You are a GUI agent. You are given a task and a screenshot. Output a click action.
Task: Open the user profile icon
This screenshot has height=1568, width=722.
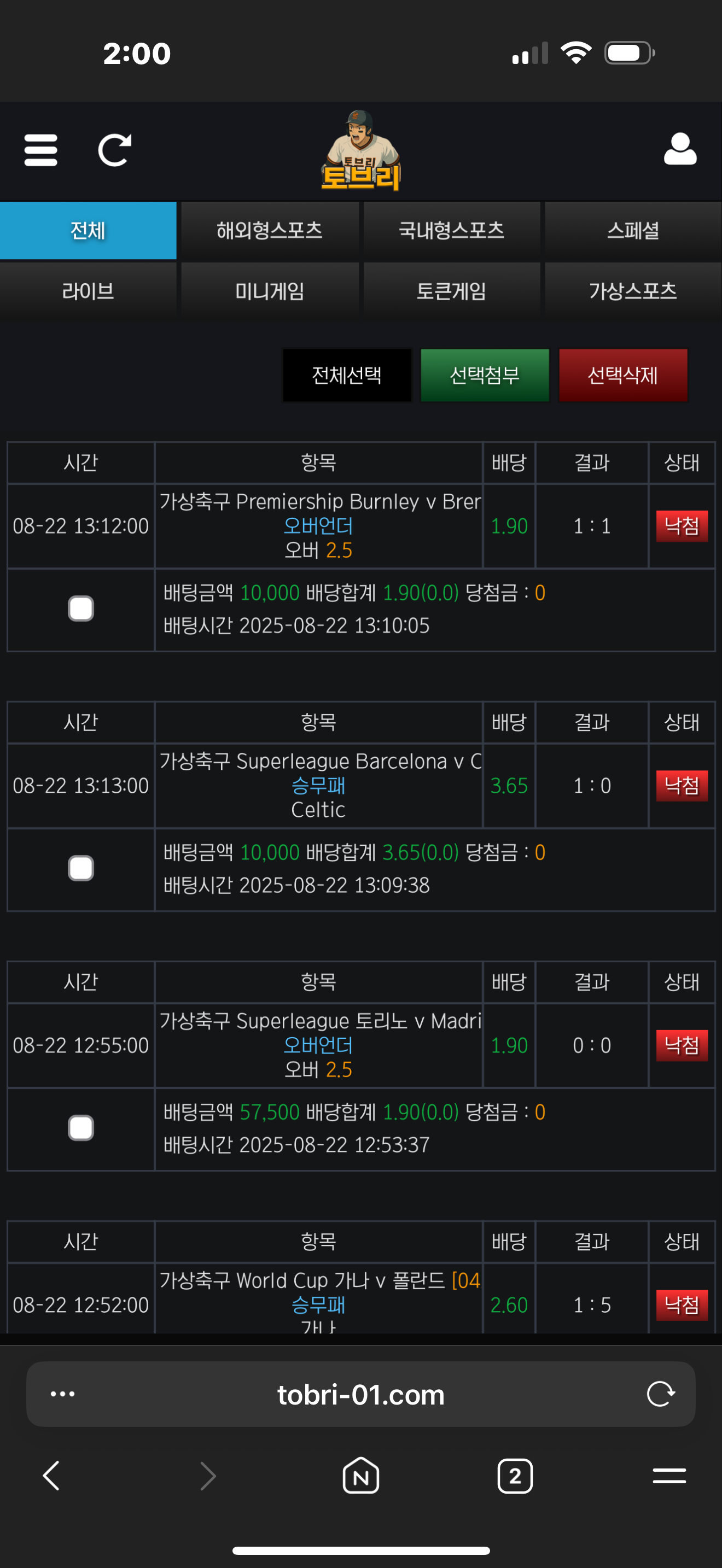[680, 149]
